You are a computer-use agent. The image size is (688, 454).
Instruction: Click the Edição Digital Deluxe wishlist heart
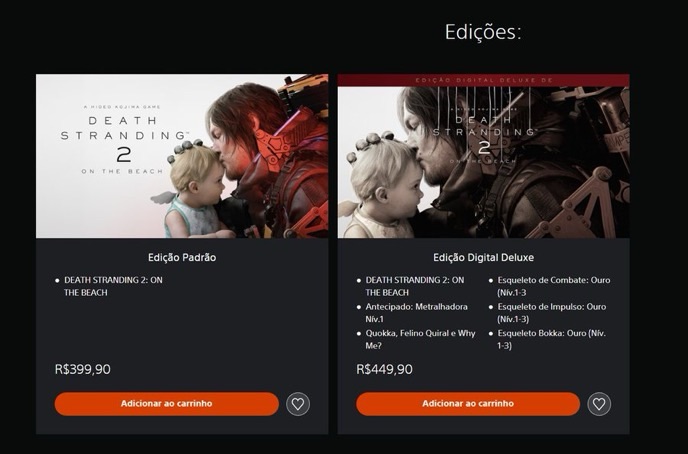tap(599, 404)
